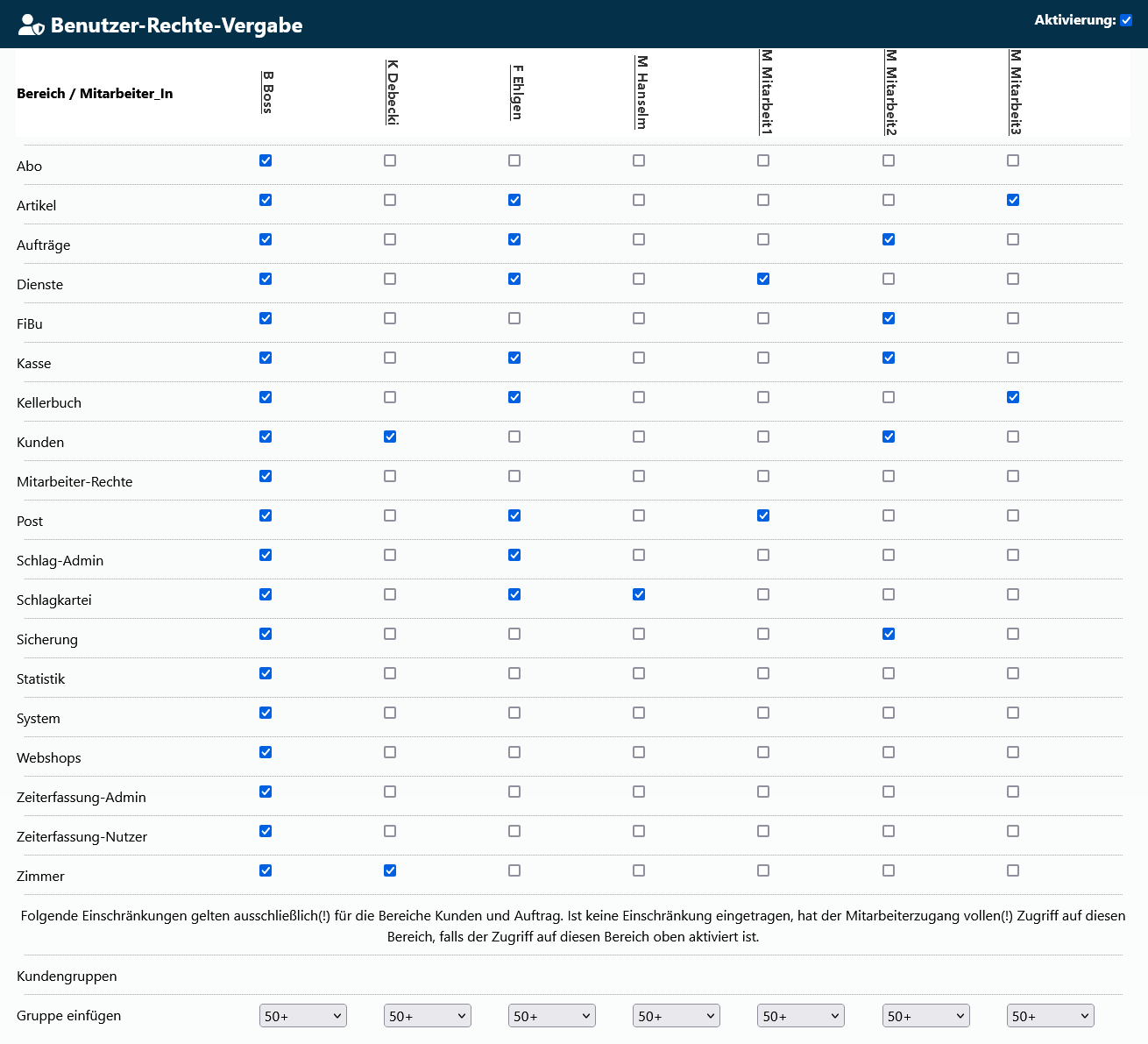Open Gruppe einfügen dropdown for M Mitarbeit3
The width and height of the screenshot is (1148, 1044).
pyautogui.click(x=1050, y=1016)
